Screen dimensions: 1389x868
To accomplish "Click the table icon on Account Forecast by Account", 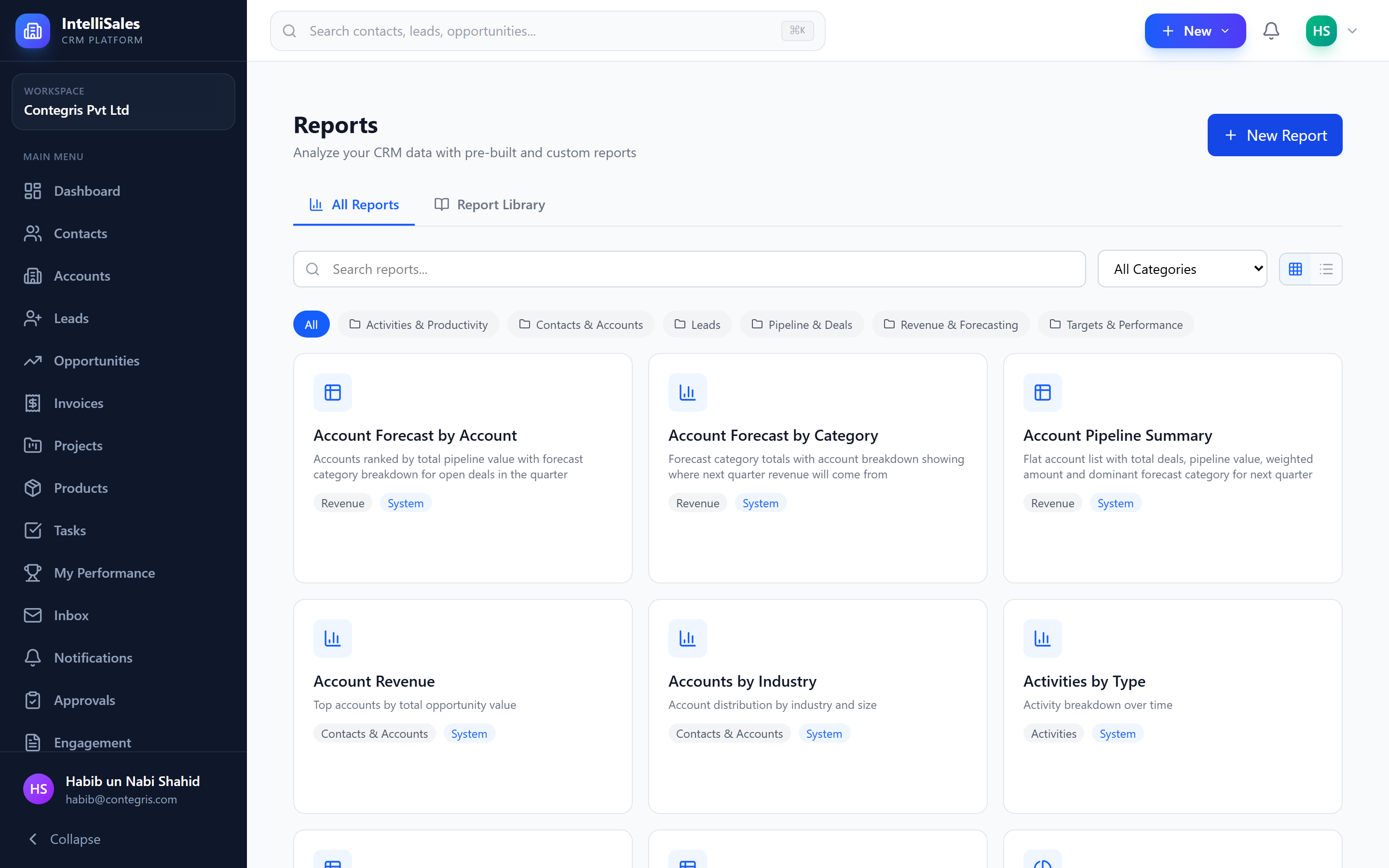I will pyautogui.click(x=332, y=392).
